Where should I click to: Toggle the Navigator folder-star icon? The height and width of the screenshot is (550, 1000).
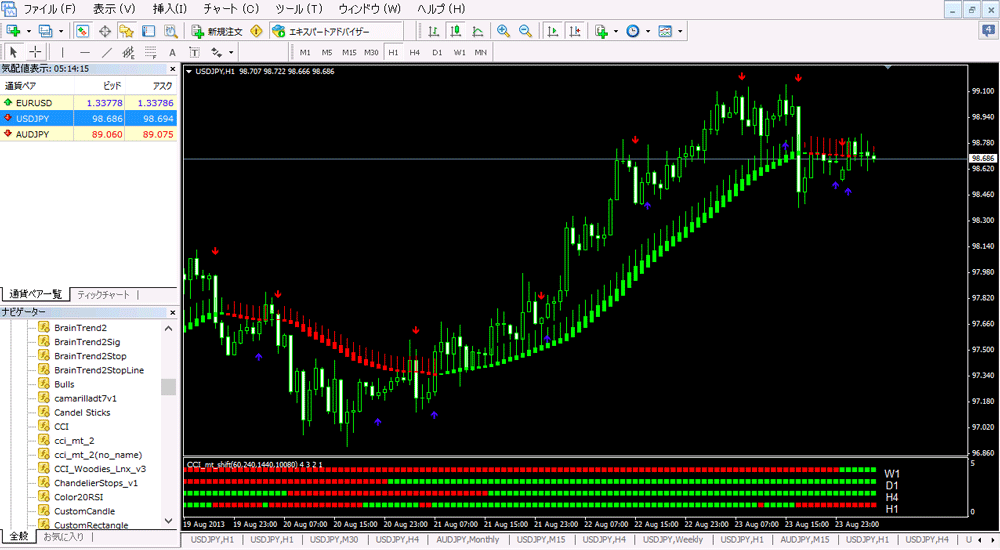click(126, 31)
